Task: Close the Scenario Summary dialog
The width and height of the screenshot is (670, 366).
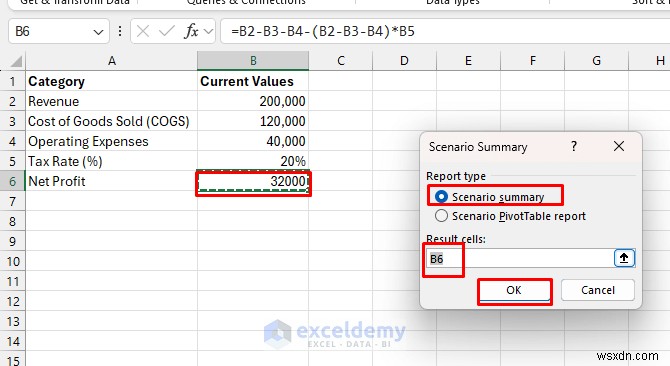Action: (619, 146)
